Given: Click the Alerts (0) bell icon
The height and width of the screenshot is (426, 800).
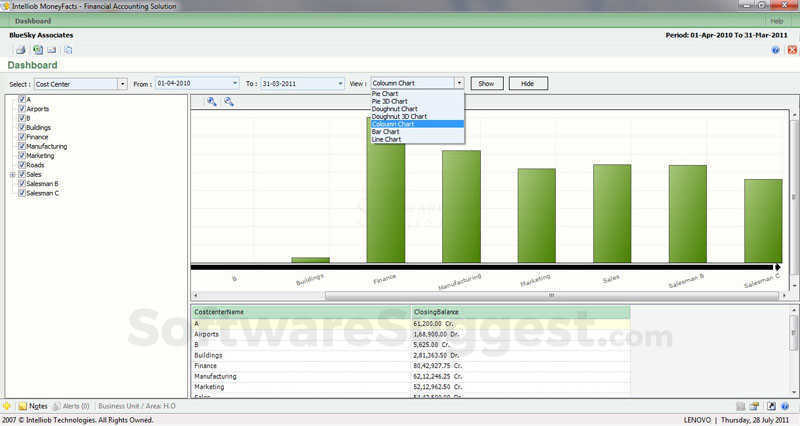Looking at the screenshot, I should 57,407.
